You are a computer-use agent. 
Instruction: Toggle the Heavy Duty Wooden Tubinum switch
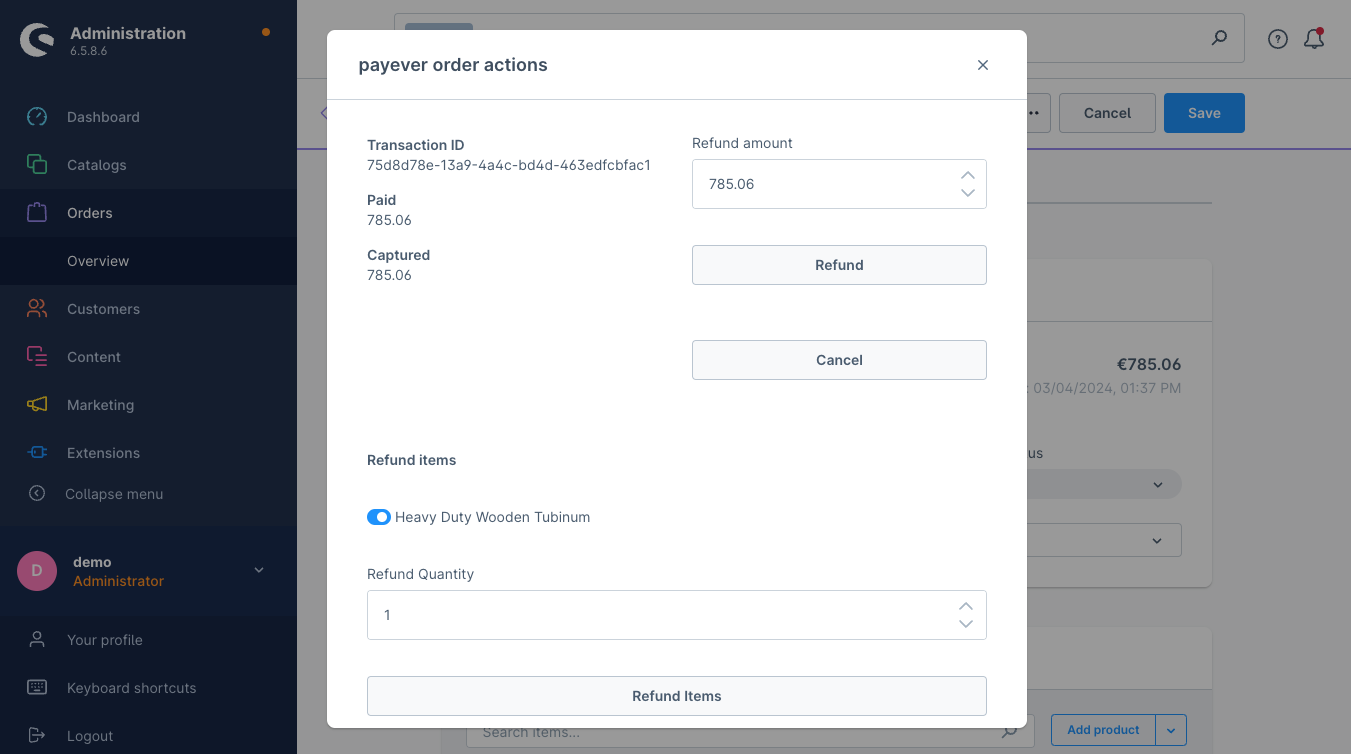coord(379,517)
